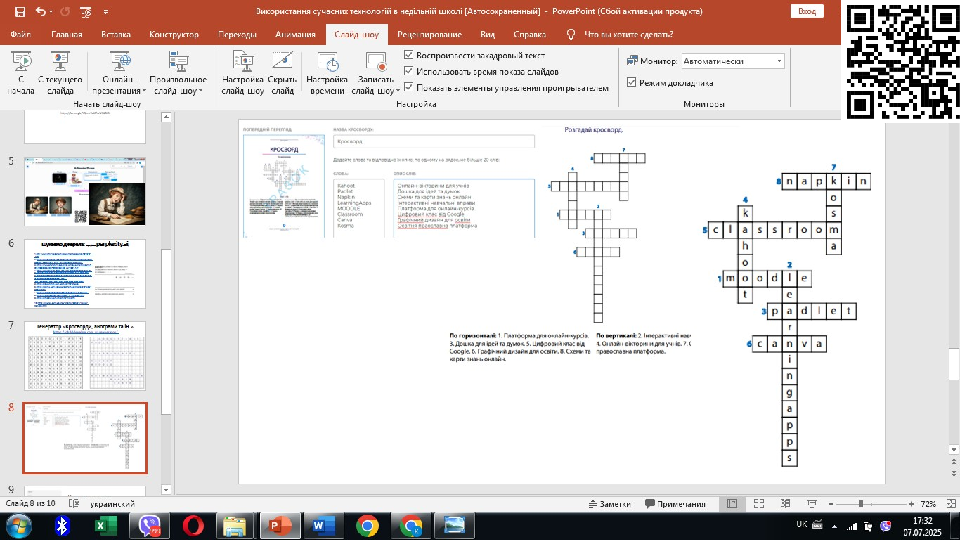Open File Explorer folder in taskbar

click(x=234, y=526)
